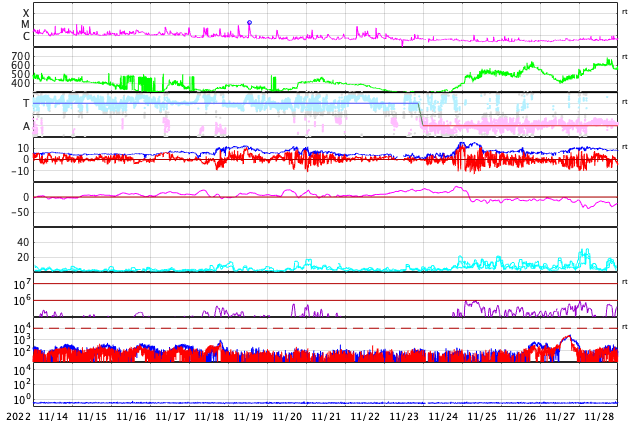Click the 11/16 date label
The image size is (634, 424).
tap(131, 416)
